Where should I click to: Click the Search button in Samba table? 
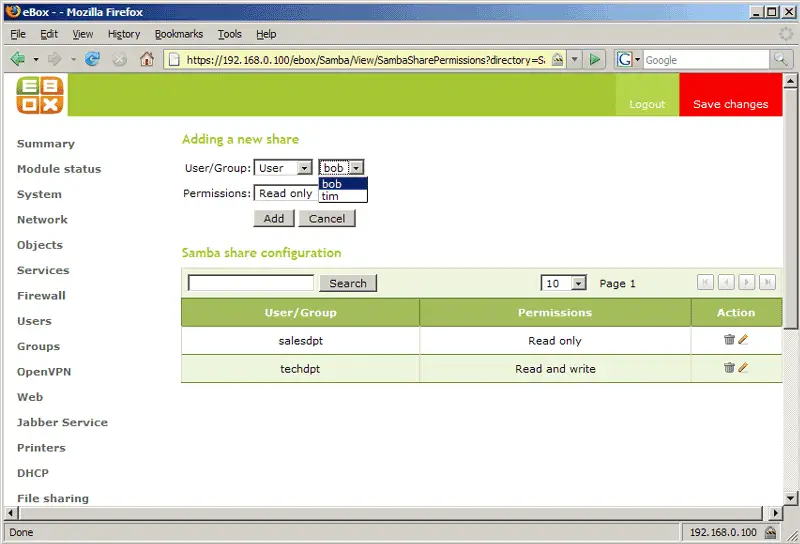[348, 283]
